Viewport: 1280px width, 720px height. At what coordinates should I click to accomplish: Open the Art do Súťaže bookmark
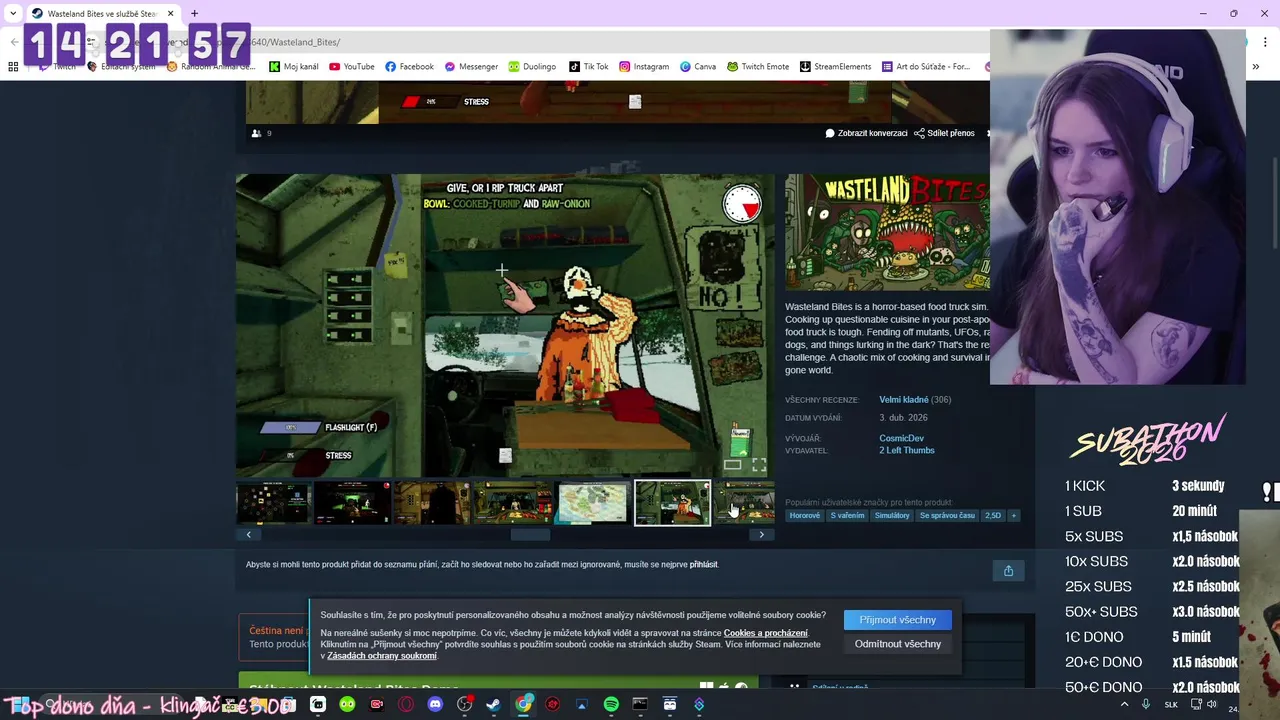[x=926, y=66]
